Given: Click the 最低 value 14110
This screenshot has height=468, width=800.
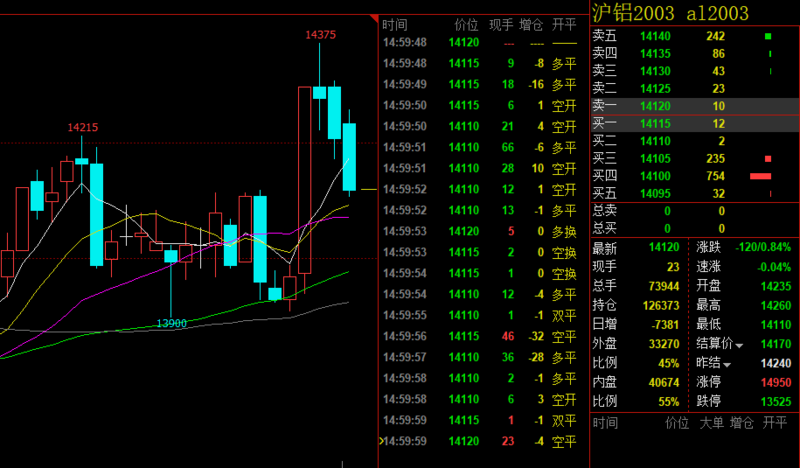Looking at the screenshot, I should coord(776,325).
